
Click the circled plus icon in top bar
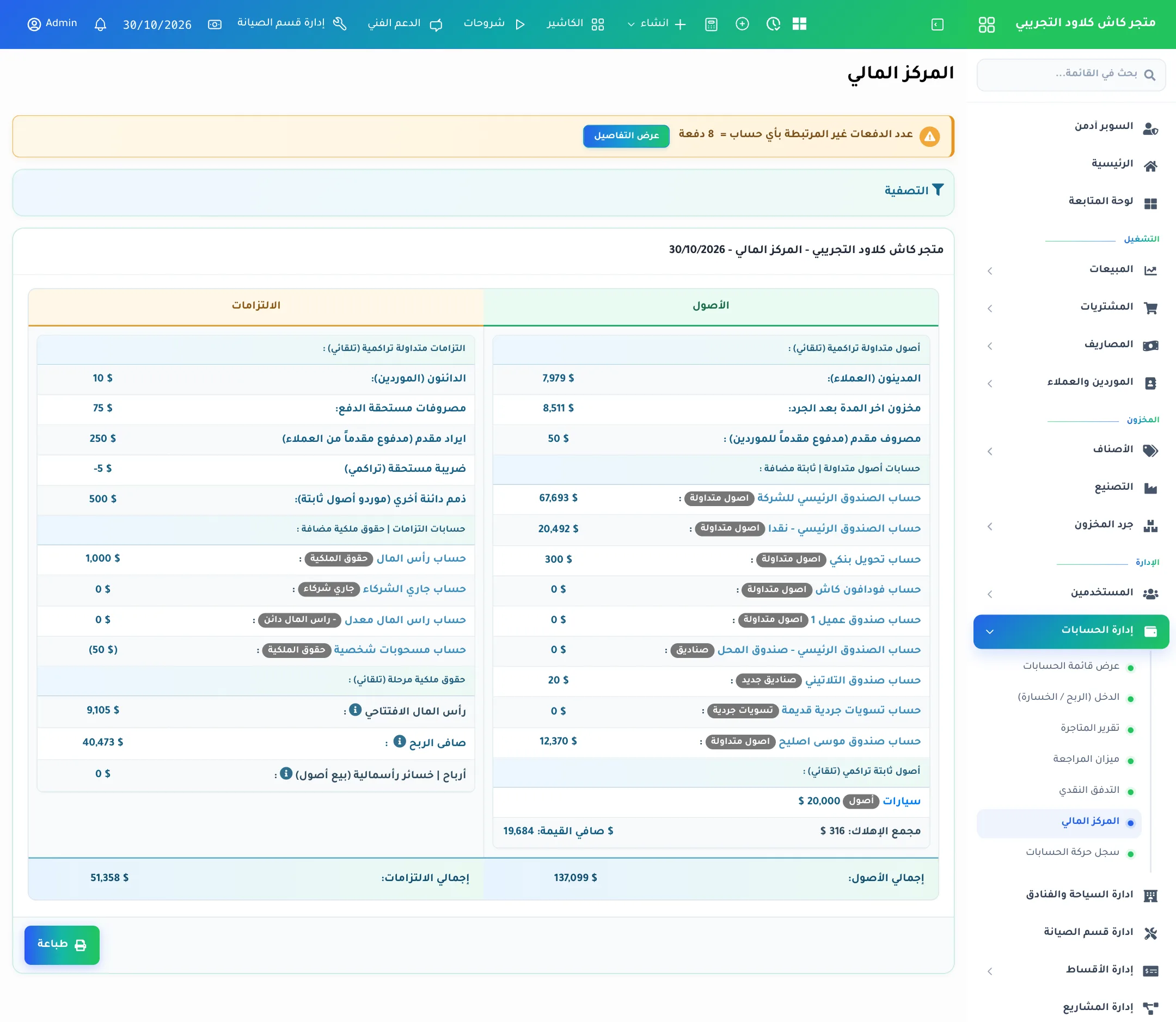tap(742, 24)
